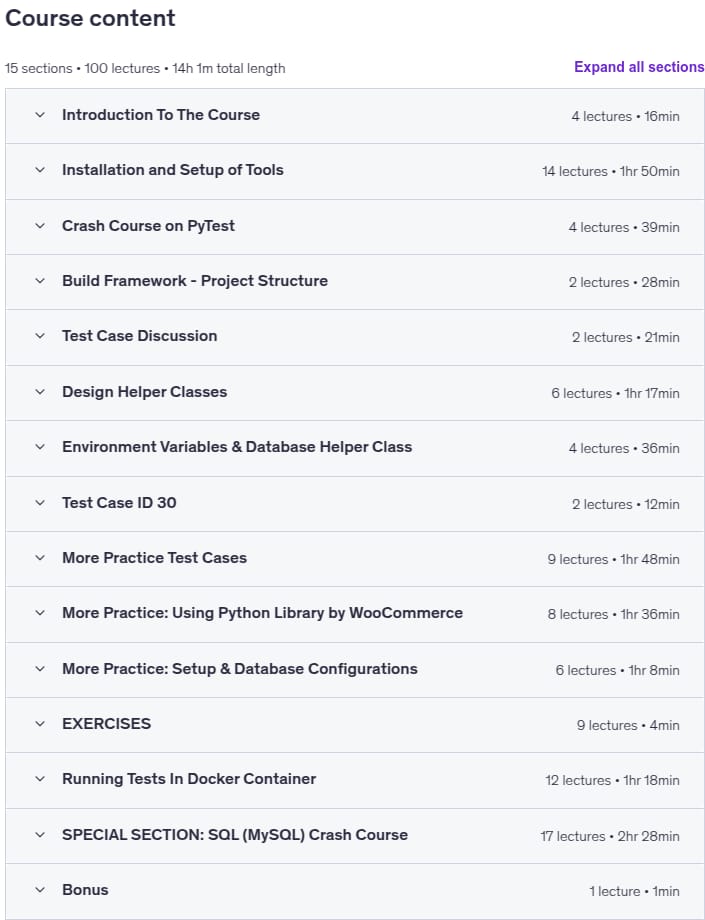Select Running Tests In Docker Container heading
This screenshot has height=920, width=705.
(x=189, y=779)
